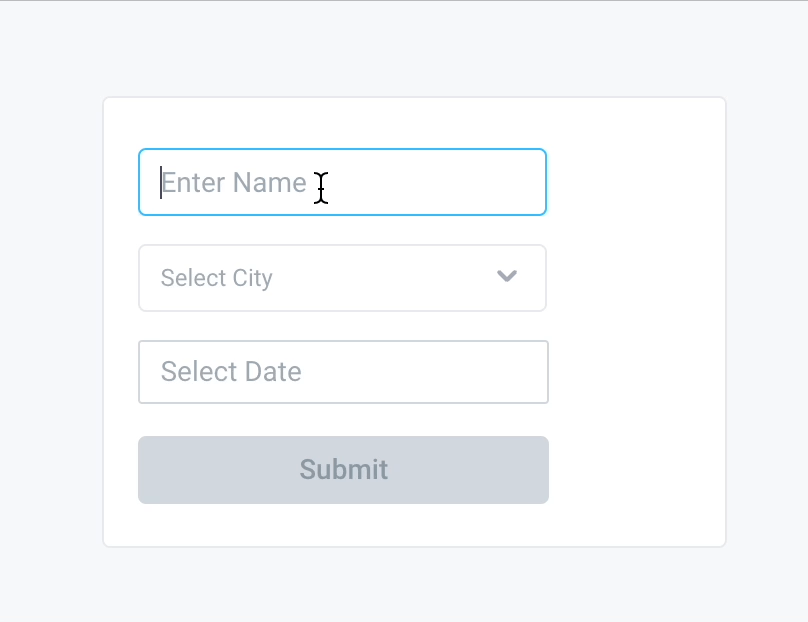Click the chevron on the city selector
Screen dimensions: 808x622
506,277
